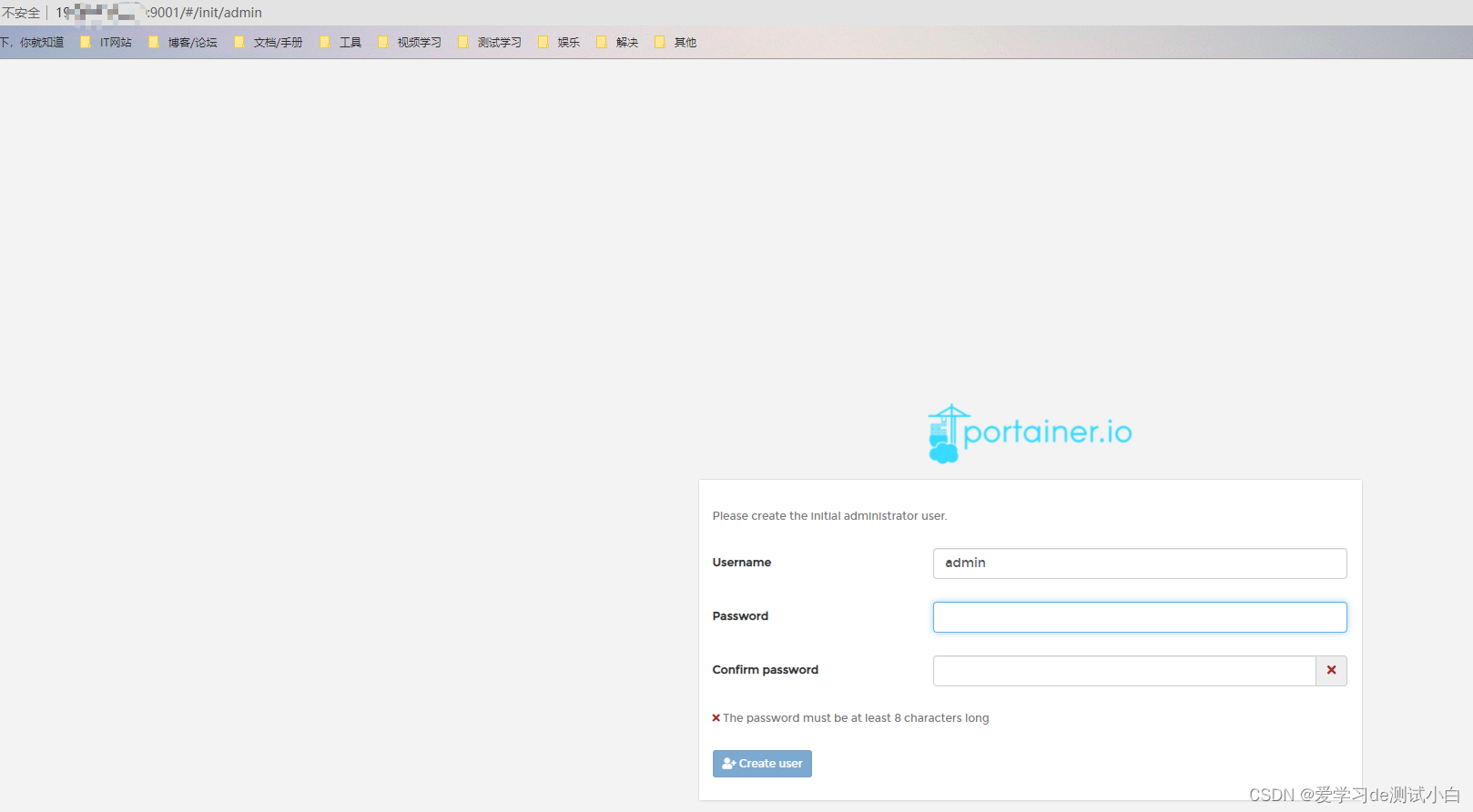Click the red X icon beside Confirm password

click(1331, 671)
